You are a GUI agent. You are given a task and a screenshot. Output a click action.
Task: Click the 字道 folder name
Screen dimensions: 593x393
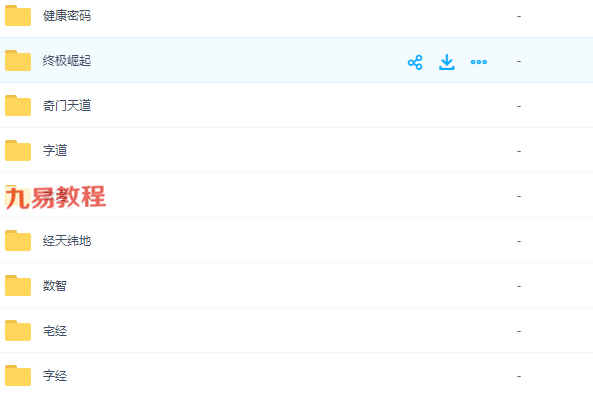pos(55,151)
